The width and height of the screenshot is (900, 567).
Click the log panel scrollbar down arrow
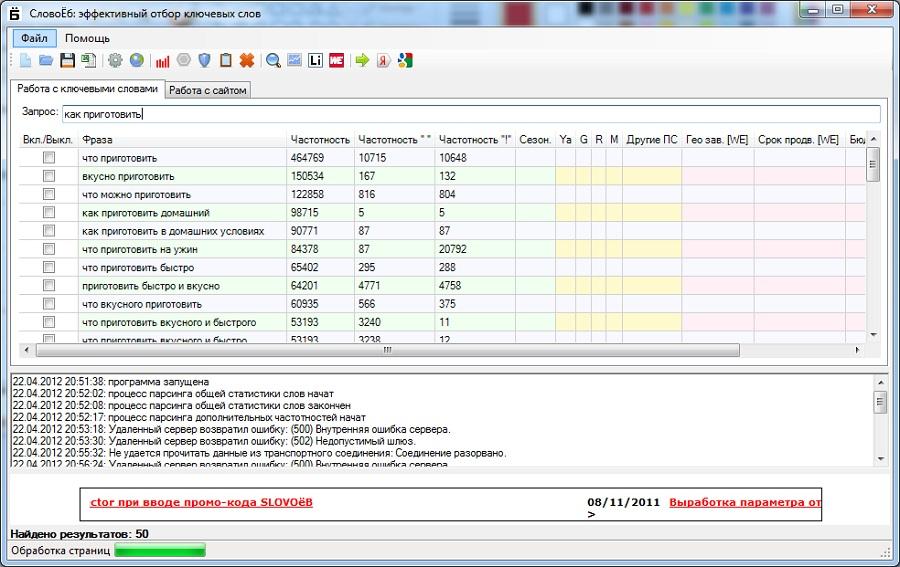881,459
